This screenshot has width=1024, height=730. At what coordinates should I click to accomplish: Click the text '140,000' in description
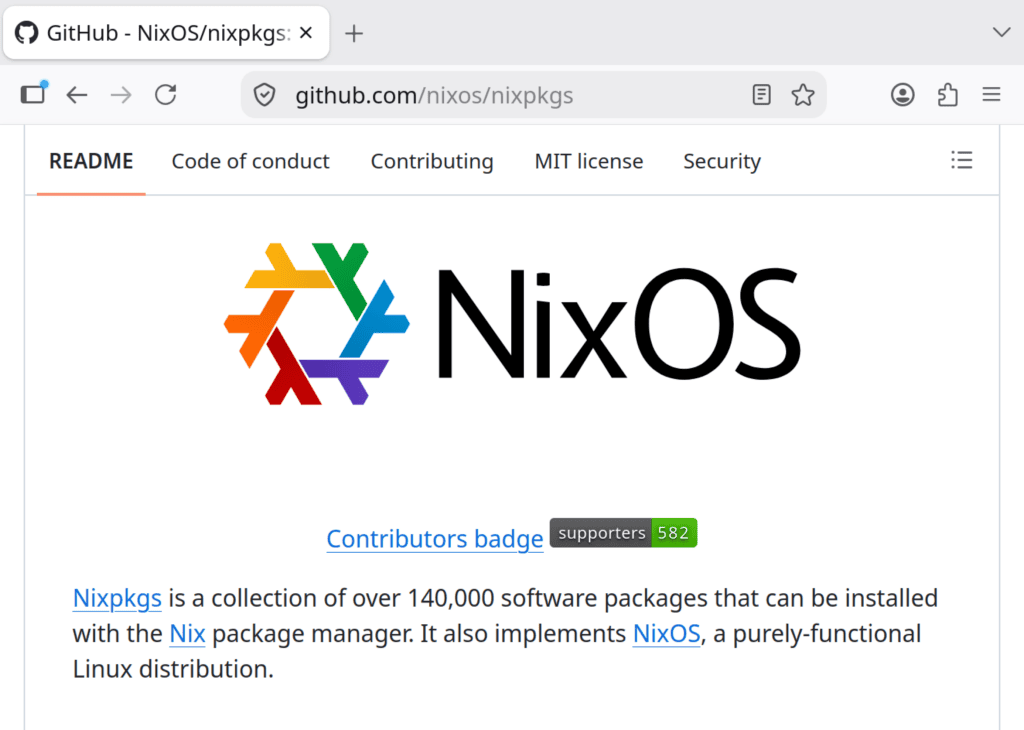tap(451, 598)
